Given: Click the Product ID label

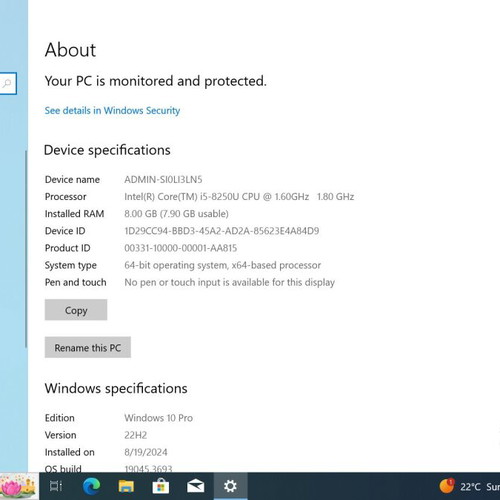Looking at the screenshot, I should click(x=68, y=248).
